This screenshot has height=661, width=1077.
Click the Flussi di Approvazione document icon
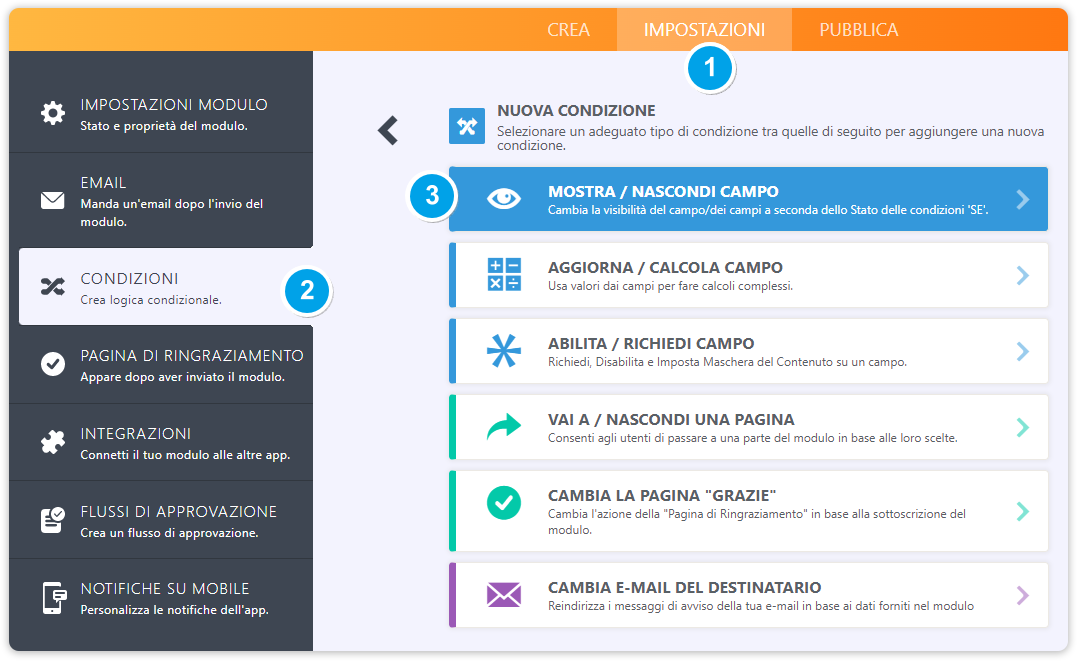(x=52, y=520)
